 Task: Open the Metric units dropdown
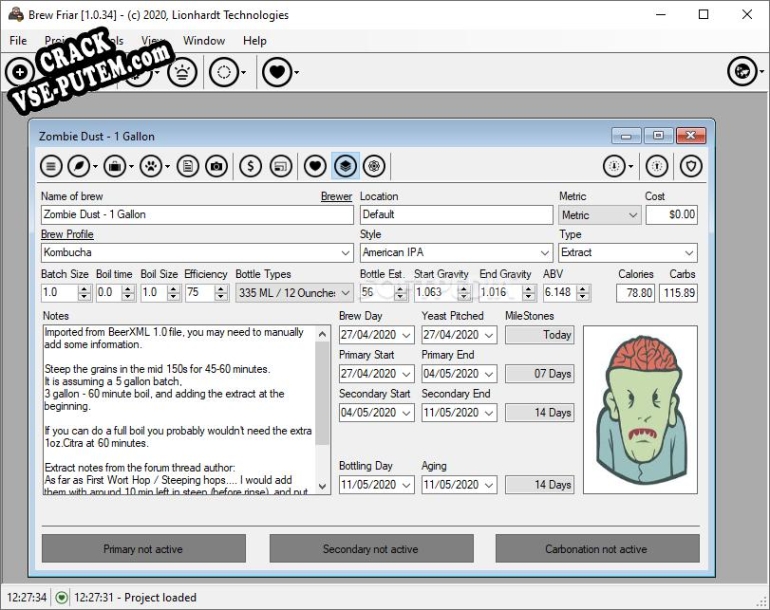pyautogui.click(x=633, y=215)
